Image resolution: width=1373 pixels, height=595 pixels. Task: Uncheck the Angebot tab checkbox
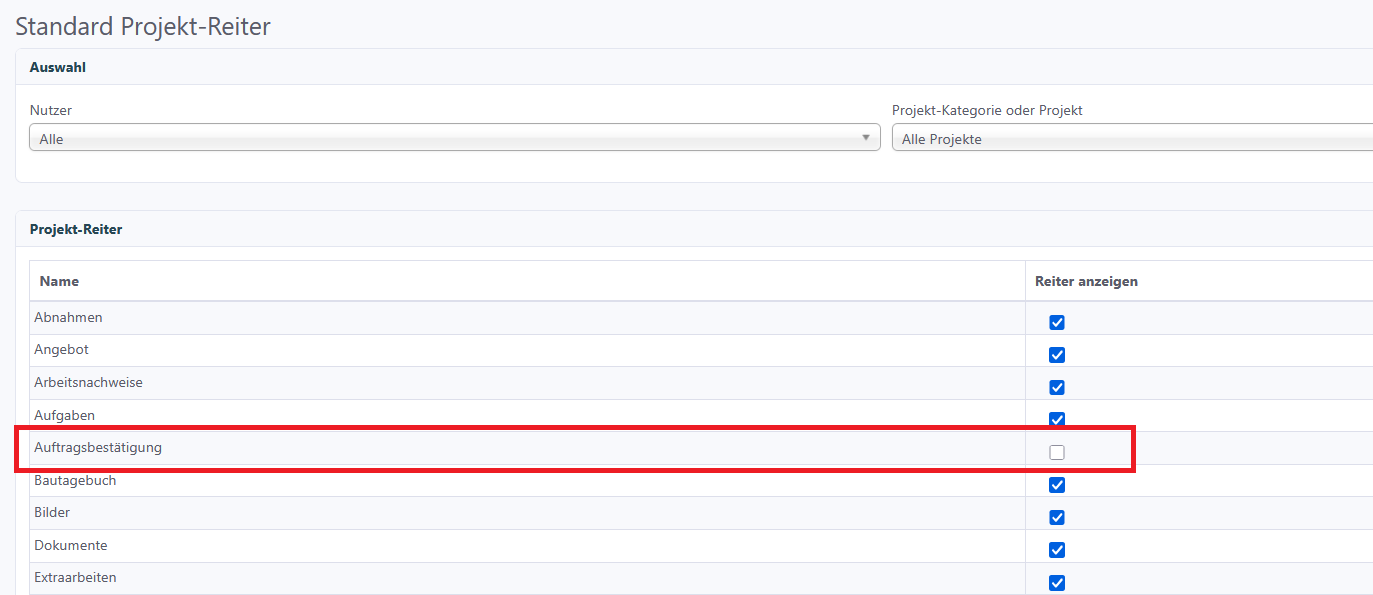point(1057,355)
